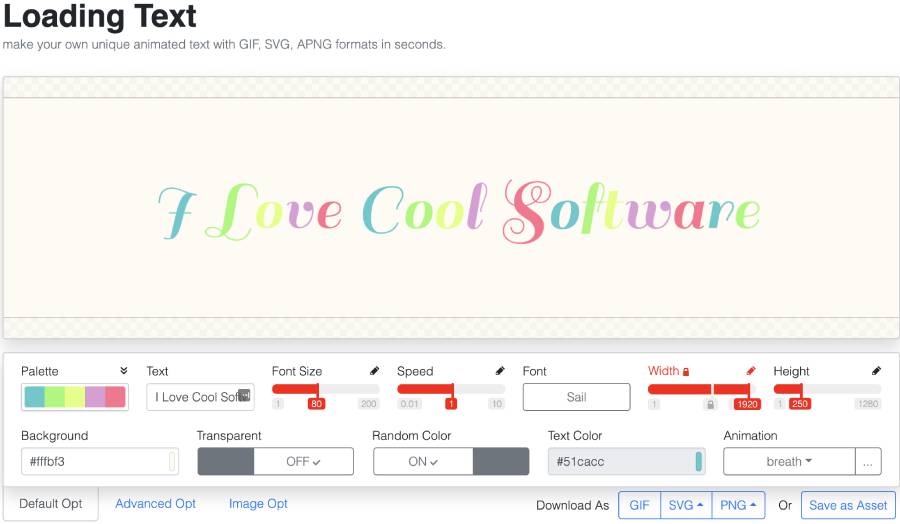The image size is (900, 524).
Task: Open the color Palette selector
Action: pyautogui.click(x=75, y=397)
